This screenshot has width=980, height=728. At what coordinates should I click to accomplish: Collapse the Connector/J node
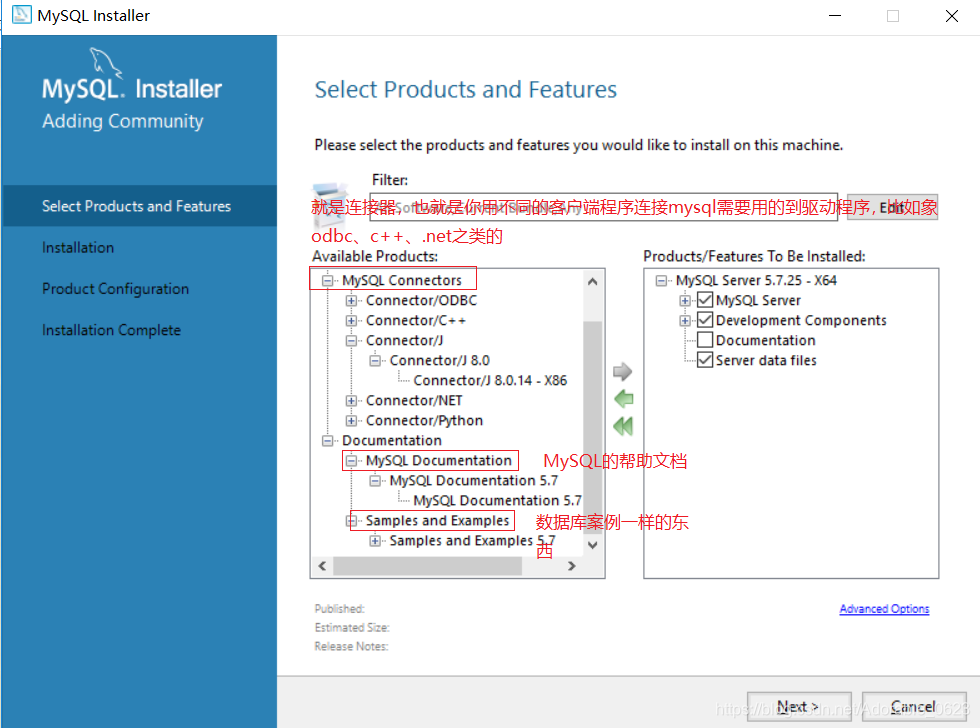pos(351,341)
